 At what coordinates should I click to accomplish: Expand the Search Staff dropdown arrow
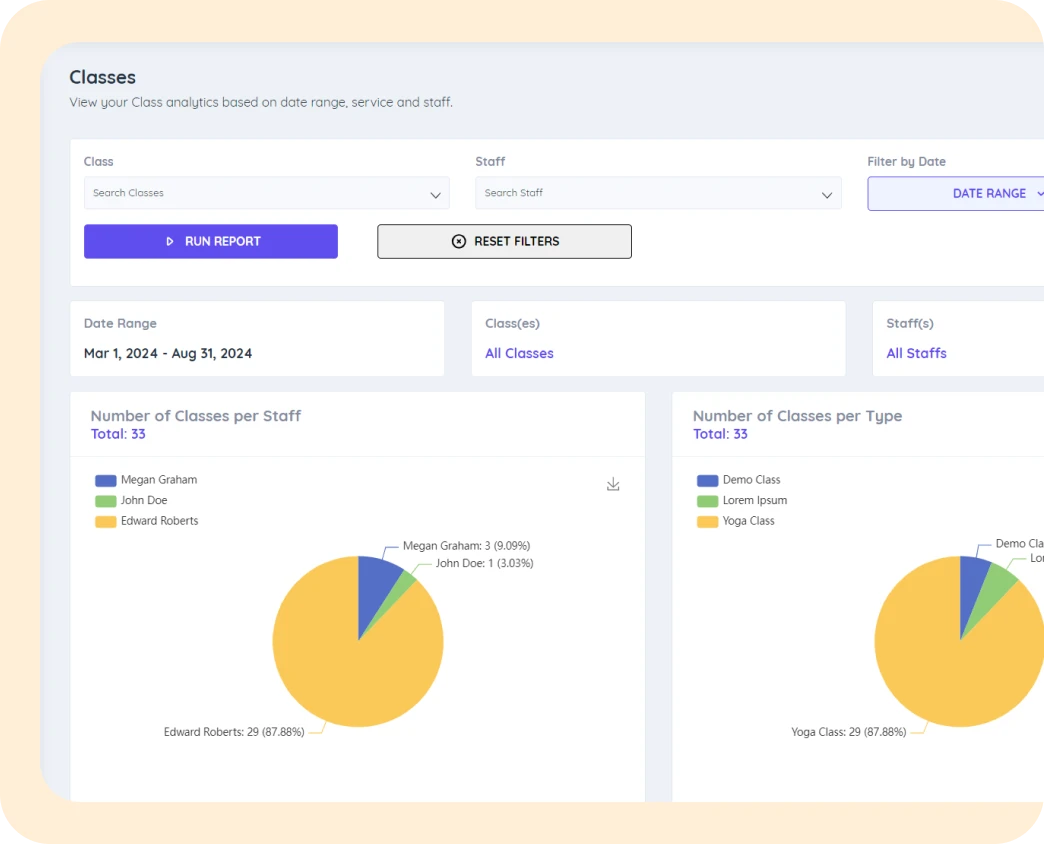click(827, 195)
